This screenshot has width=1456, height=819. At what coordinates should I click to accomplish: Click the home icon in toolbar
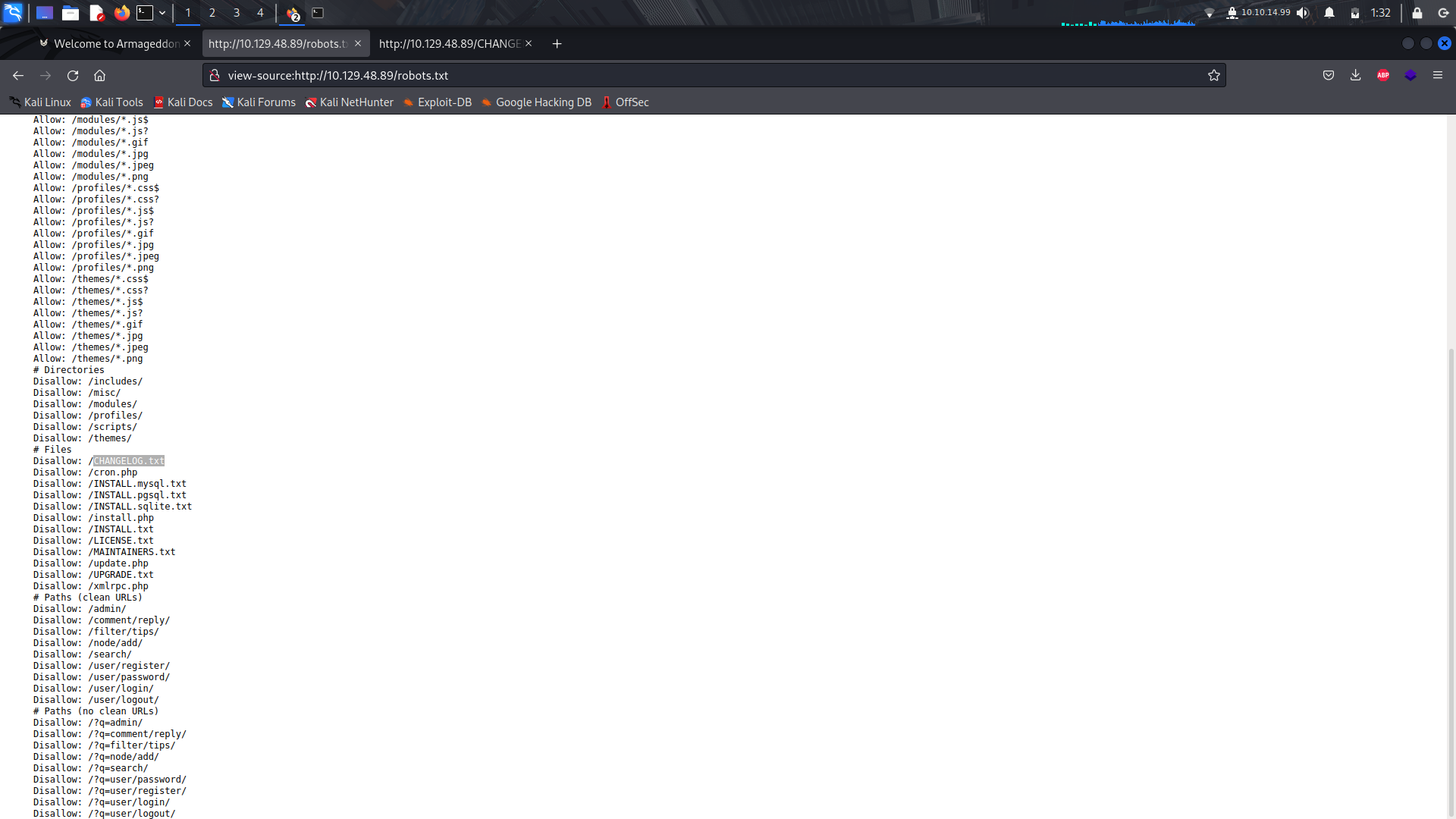99,75
